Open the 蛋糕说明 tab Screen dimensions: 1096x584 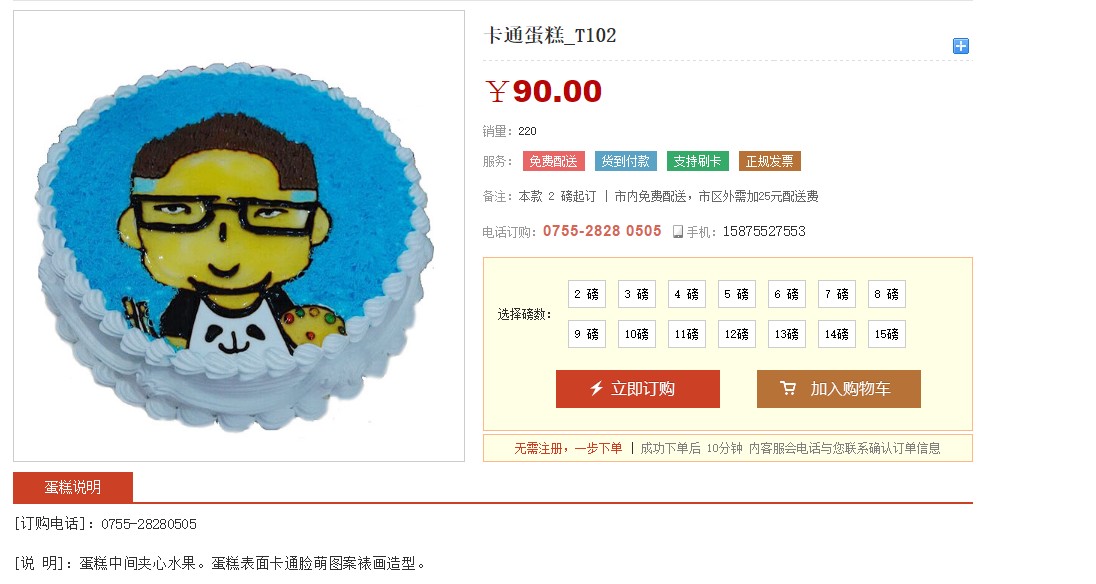point(73,487)
